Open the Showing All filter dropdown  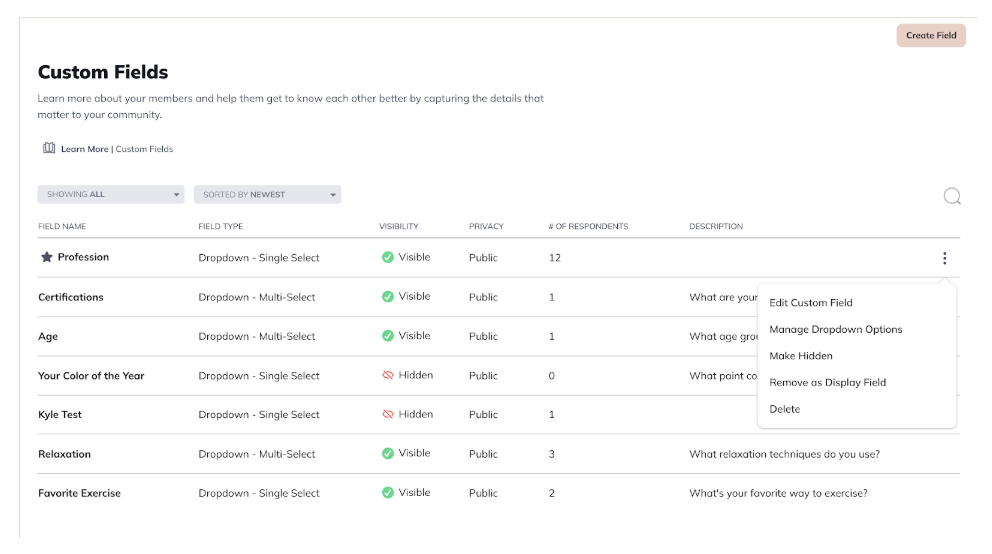111,195
